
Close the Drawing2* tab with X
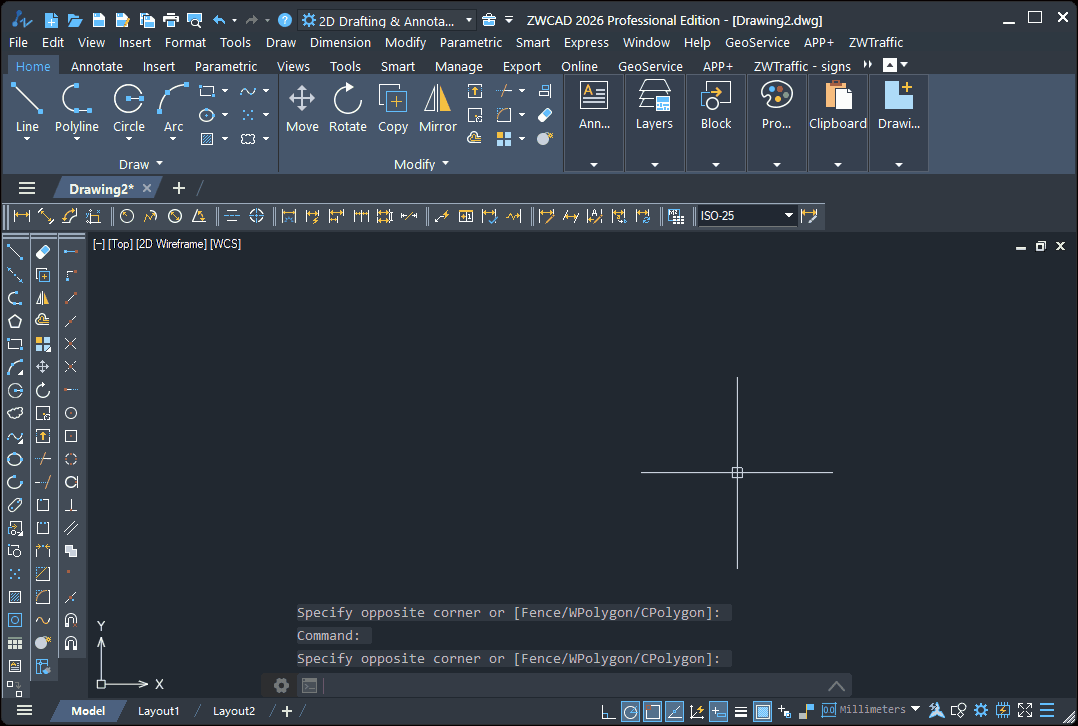click(146, 188)
